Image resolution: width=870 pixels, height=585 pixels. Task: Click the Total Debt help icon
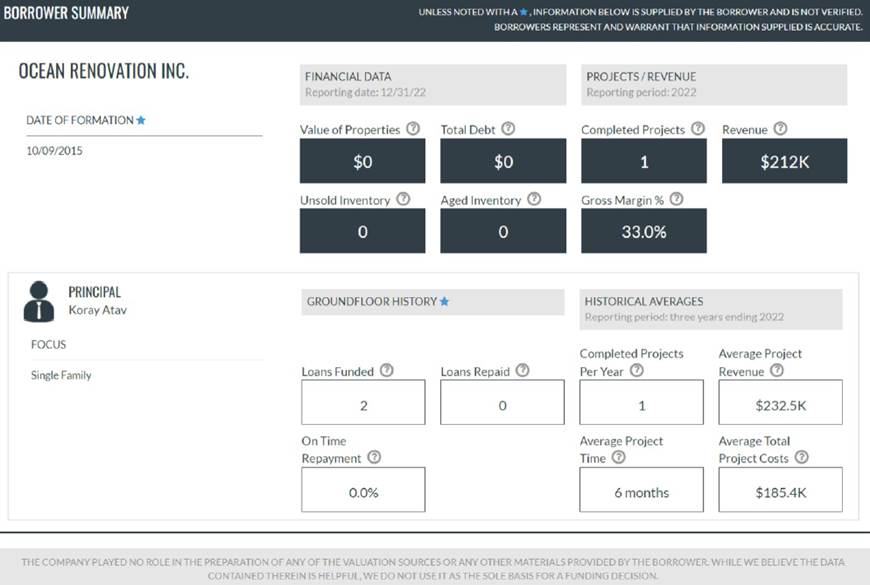(508, 129)
